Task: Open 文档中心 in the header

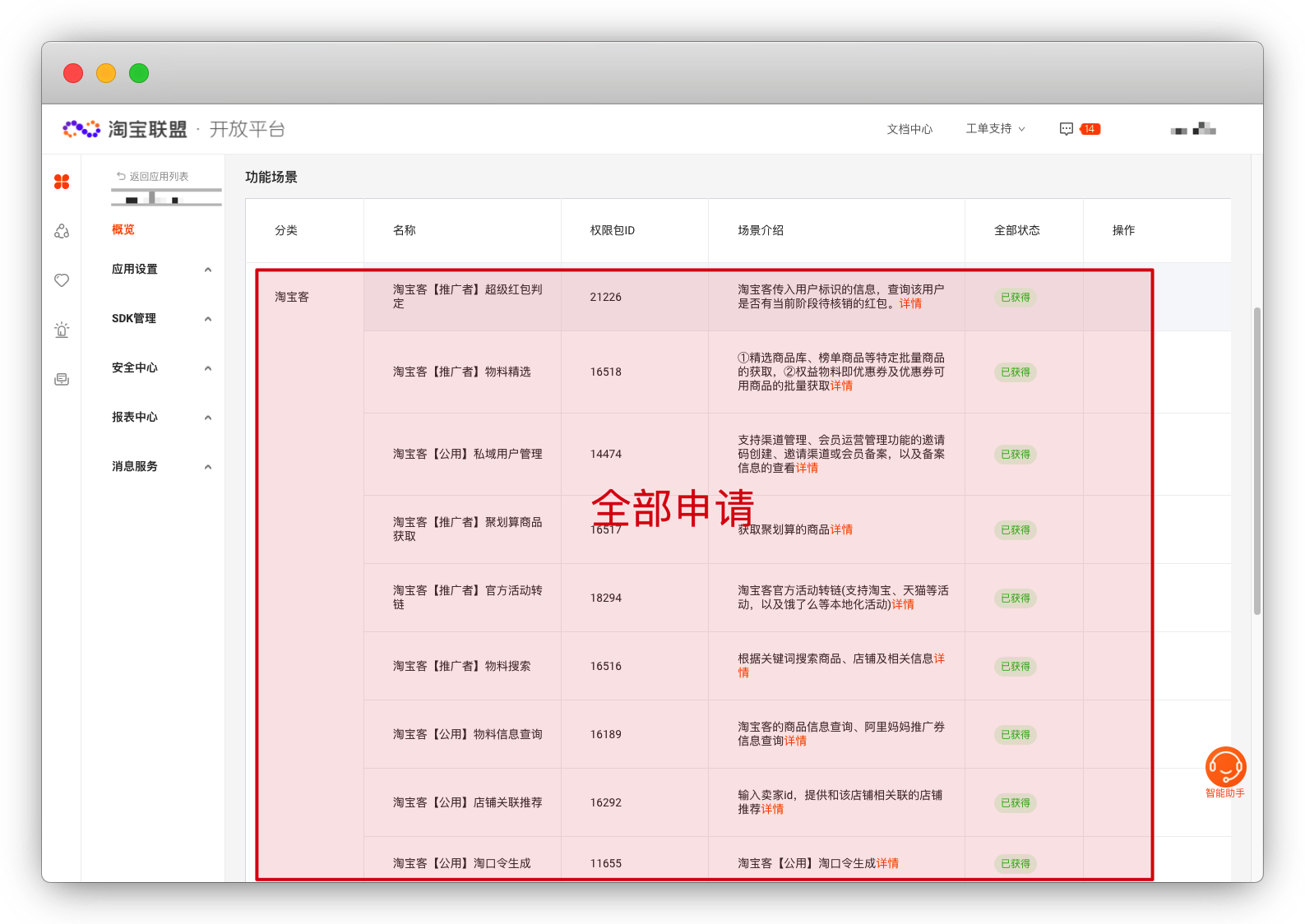Action: (x=909, y=129)
